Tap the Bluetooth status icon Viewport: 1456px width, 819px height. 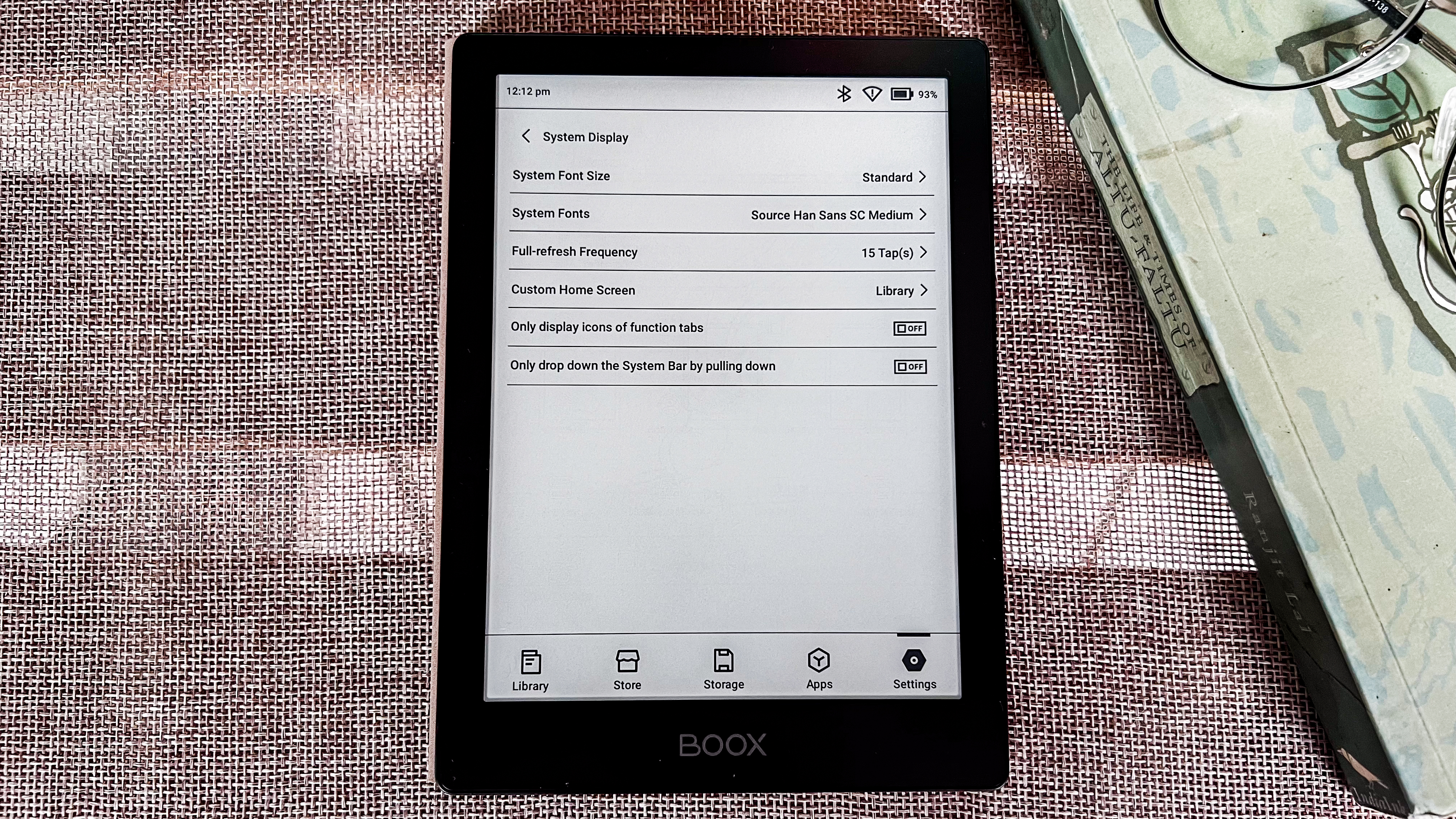coord(844,93)
